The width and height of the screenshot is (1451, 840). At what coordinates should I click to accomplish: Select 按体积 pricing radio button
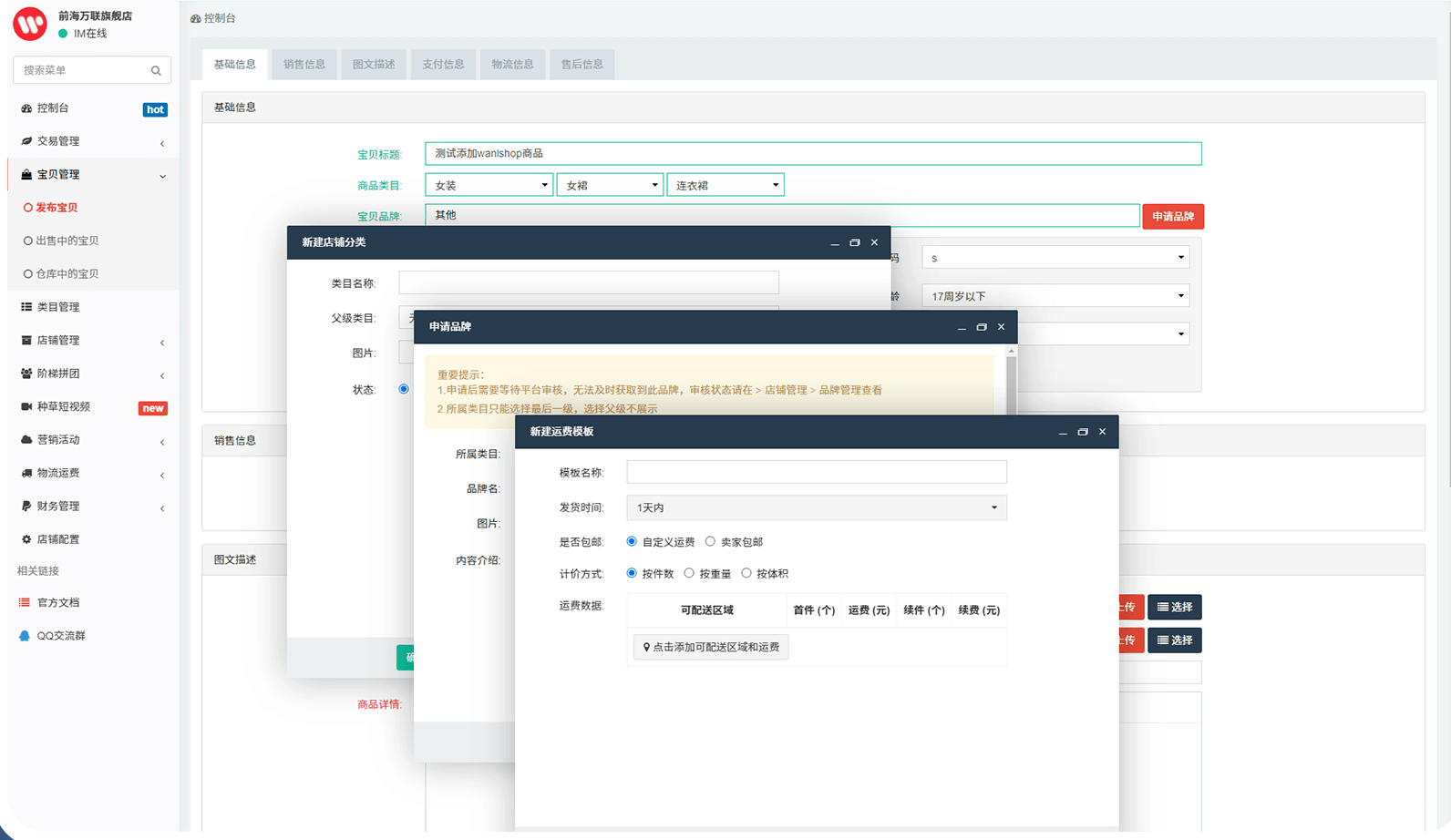point(746,573)
